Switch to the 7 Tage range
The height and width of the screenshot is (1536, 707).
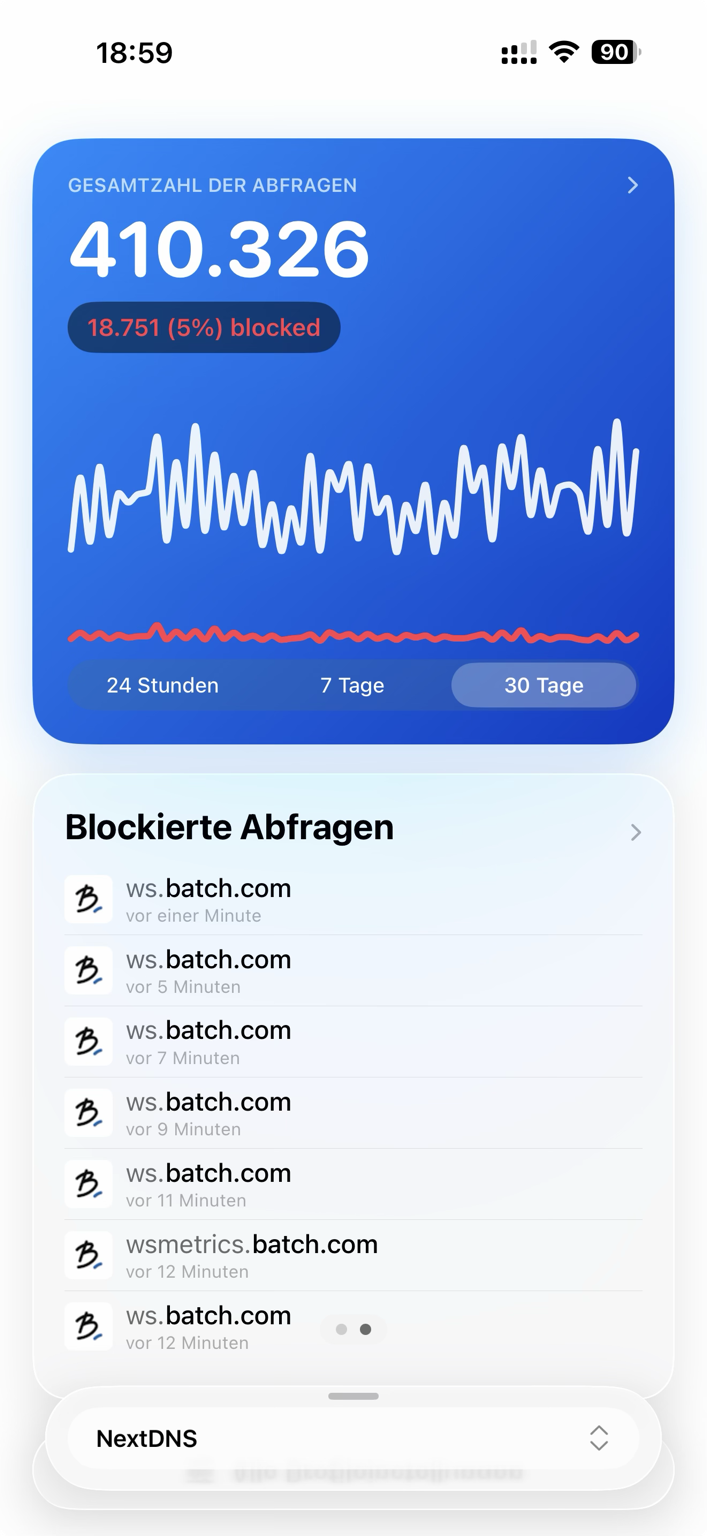pos(352,685)
